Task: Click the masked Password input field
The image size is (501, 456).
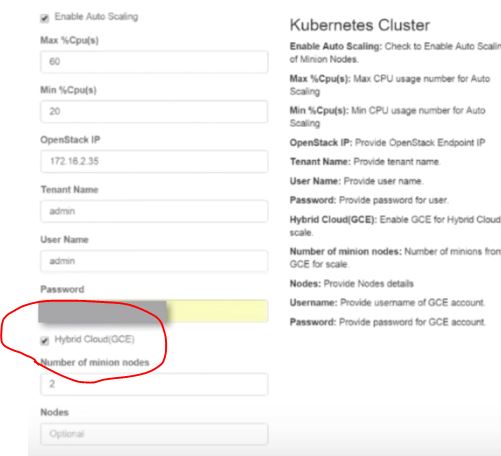Action: (x=153, y=311)
